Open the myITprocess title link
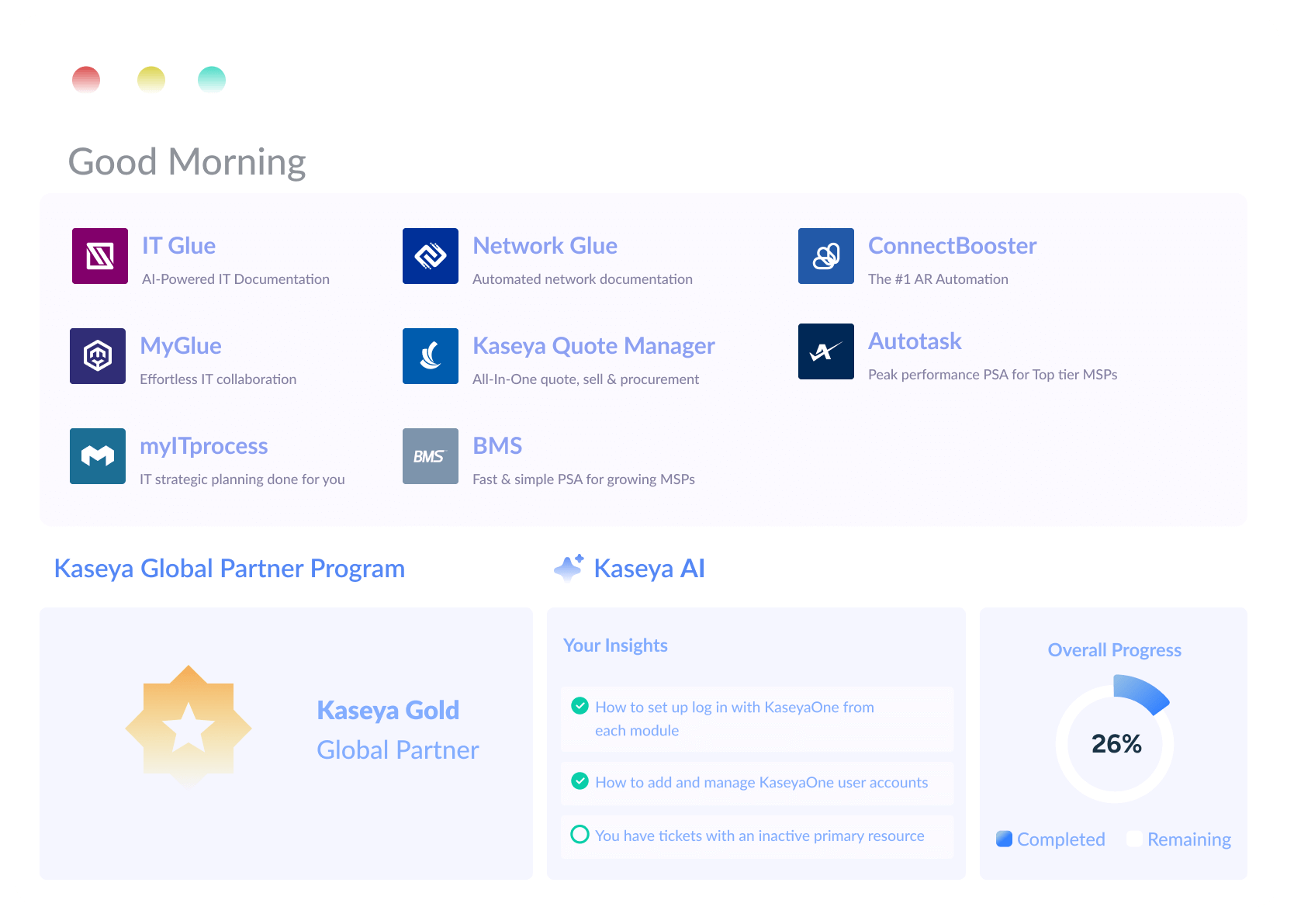The image size is (1294, 924). click(x=203, y=446)
